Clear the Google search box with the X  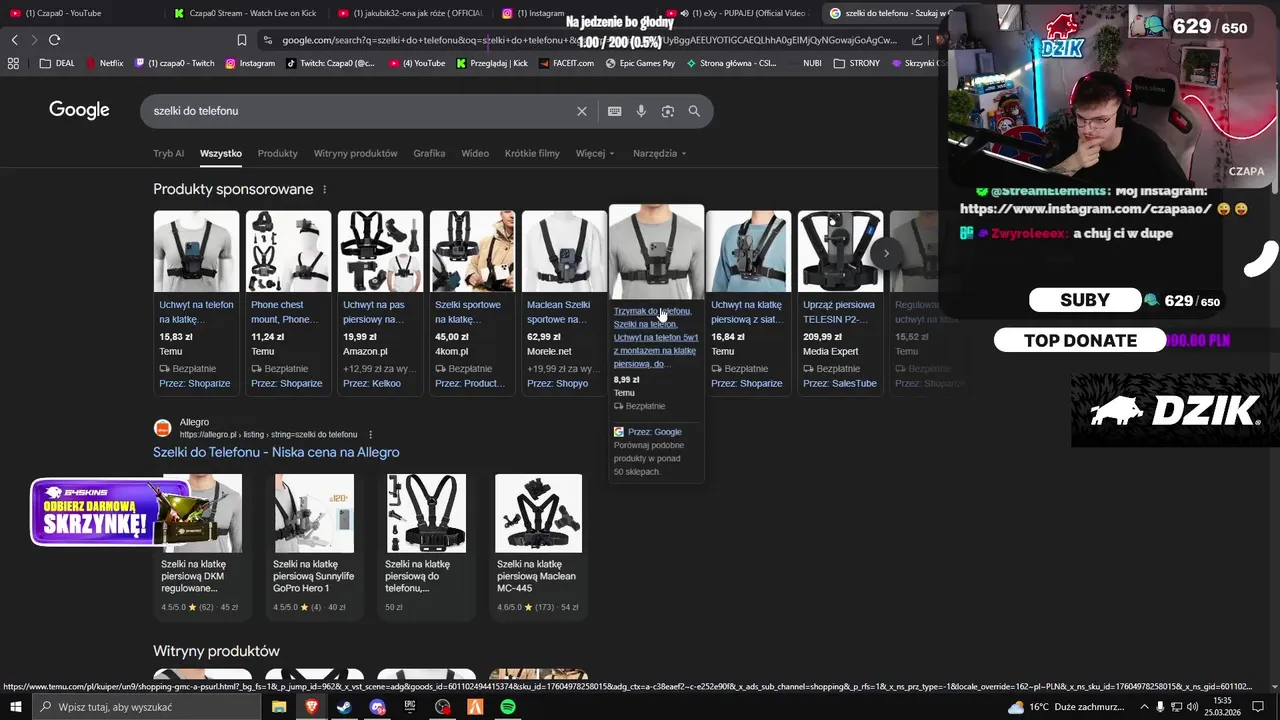coord(582,111)
